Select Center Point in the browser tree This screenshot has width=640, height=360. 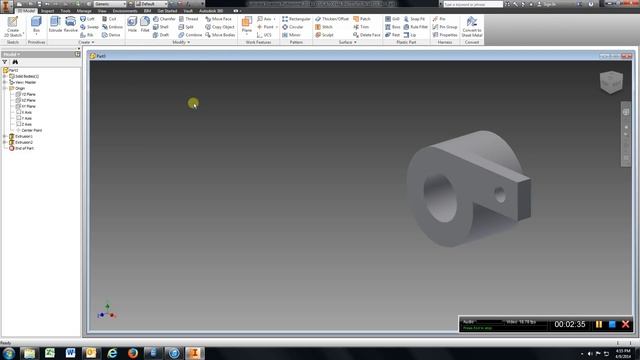coord(29,130)
